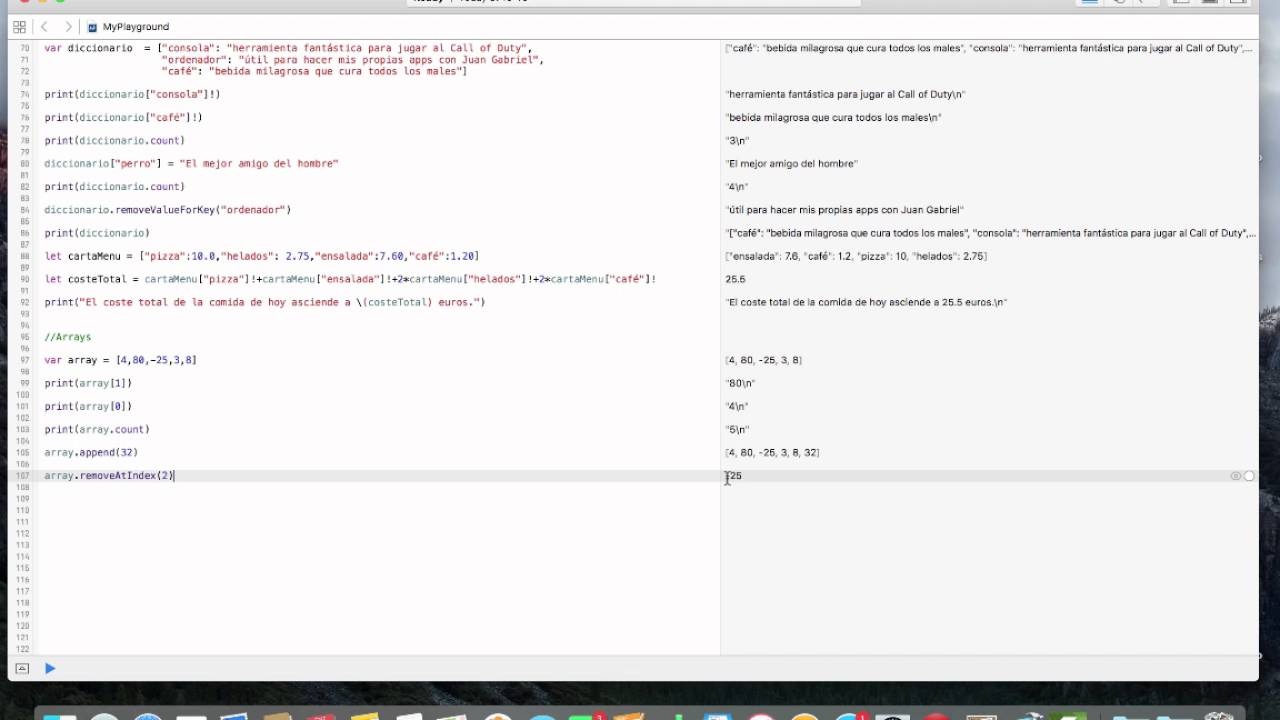Place cursor in 'var diccionario' declaration line
This screenshot has height=720, width=1280.
pyautogui.click(x=287, y=48)
